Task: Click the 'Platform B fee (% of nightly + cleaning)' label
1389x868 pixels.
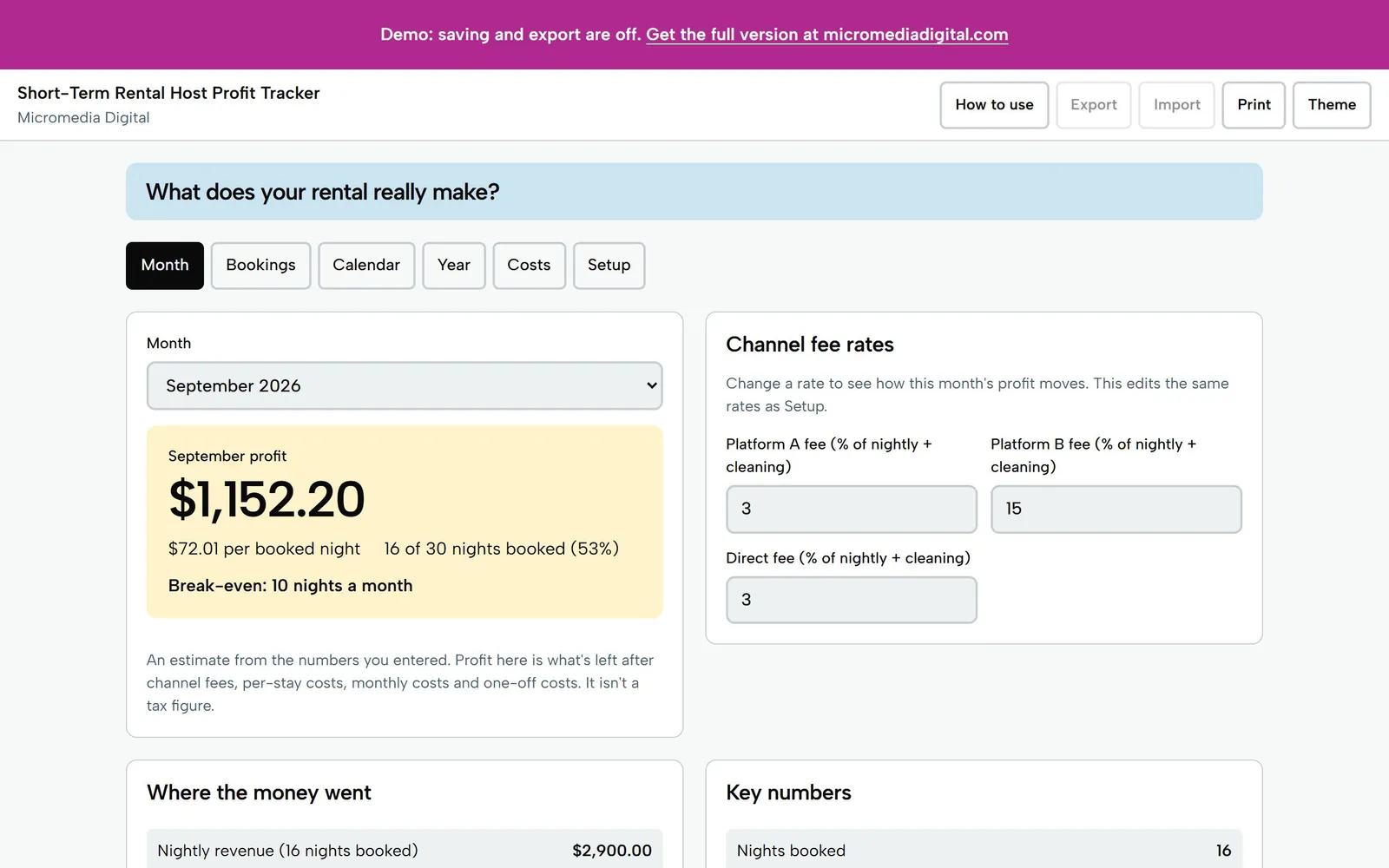Action: (1094, 456)
